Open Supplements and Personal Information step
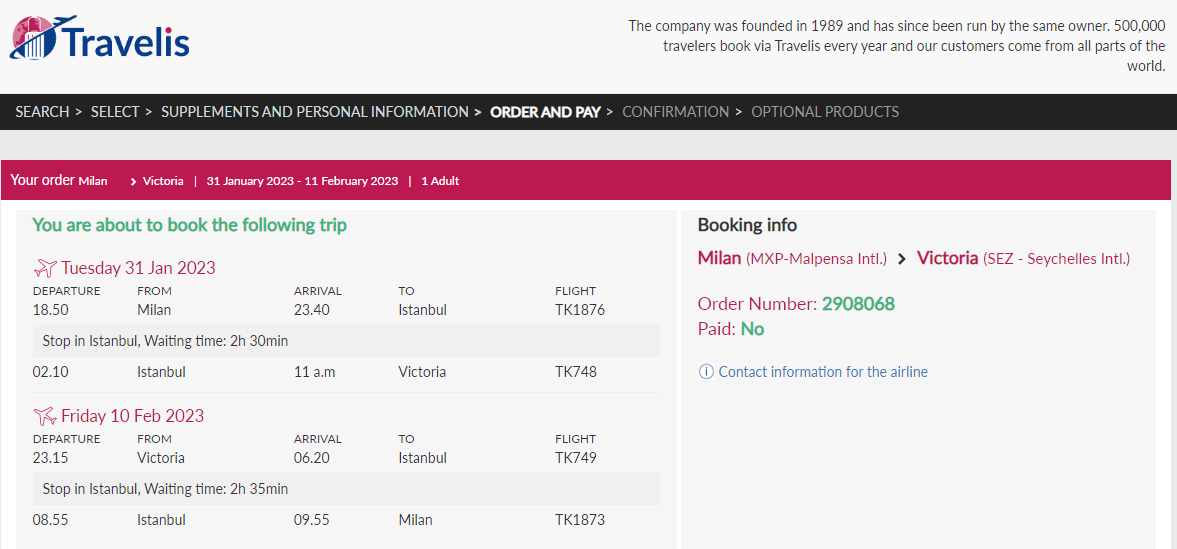The image size is (1177, 549). click(x=315, y=112)
